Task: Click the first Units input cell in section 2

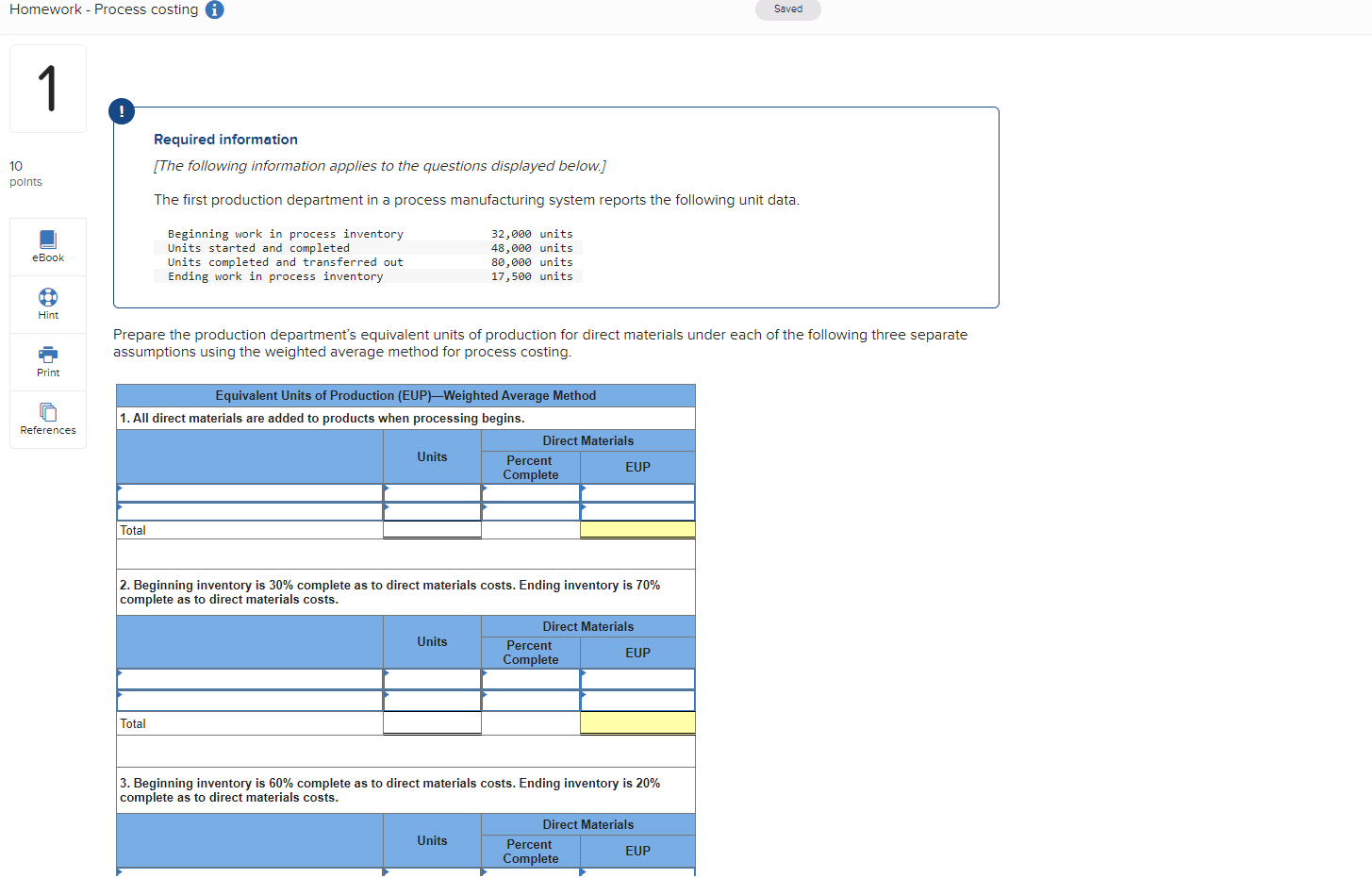Action: tap(432, 678)
